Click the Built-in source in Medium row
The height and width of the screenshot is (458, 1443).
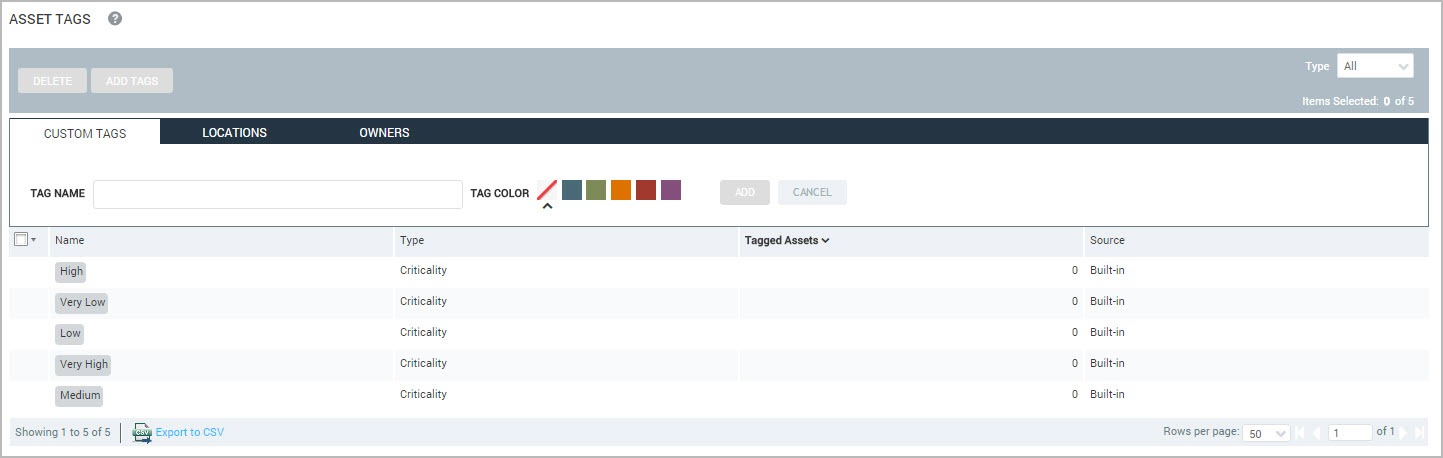pyautogui.click(x=1107, y=394)
